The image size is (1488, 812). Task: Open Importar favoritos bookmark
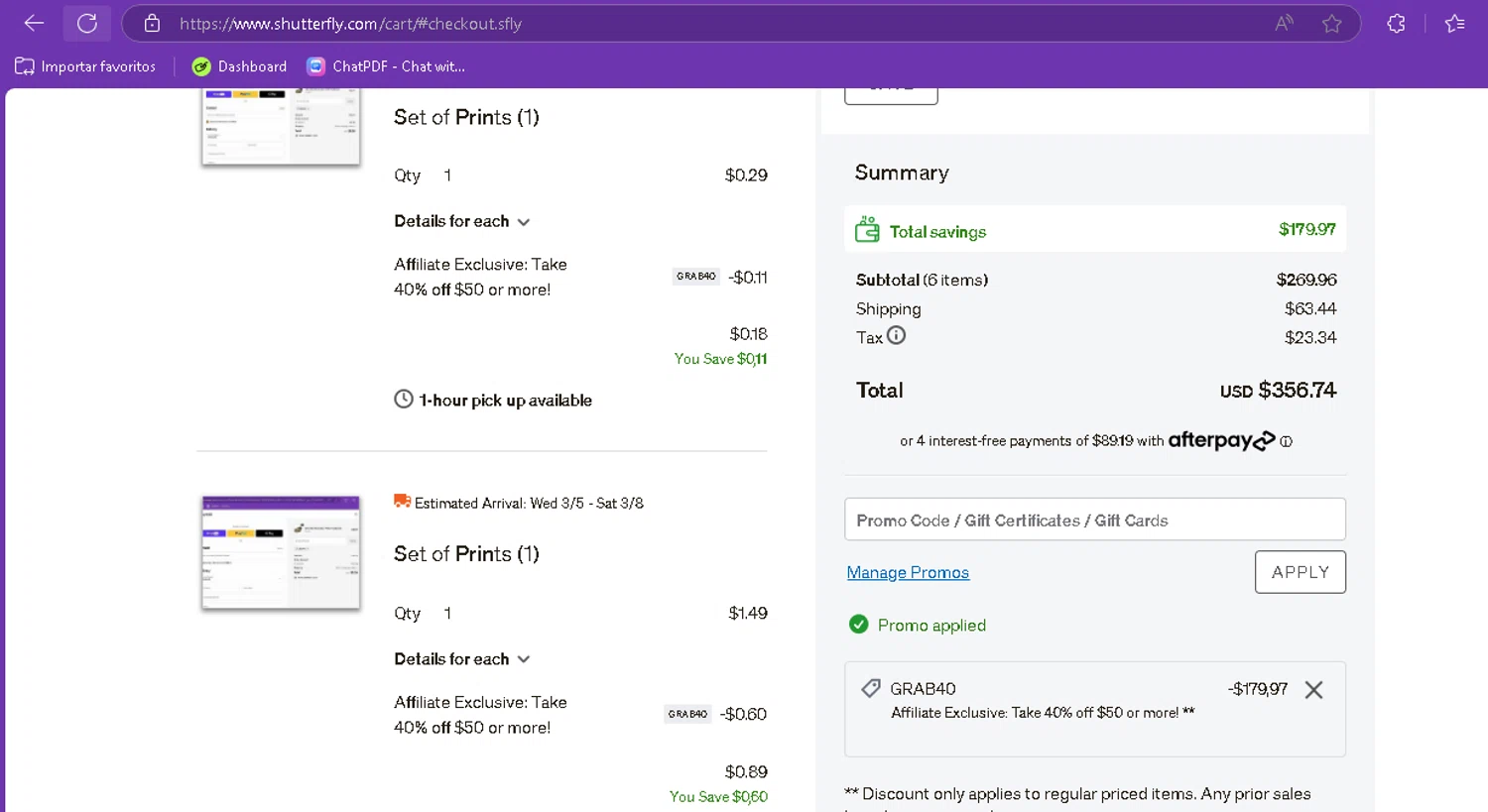[x=85, y=66]
